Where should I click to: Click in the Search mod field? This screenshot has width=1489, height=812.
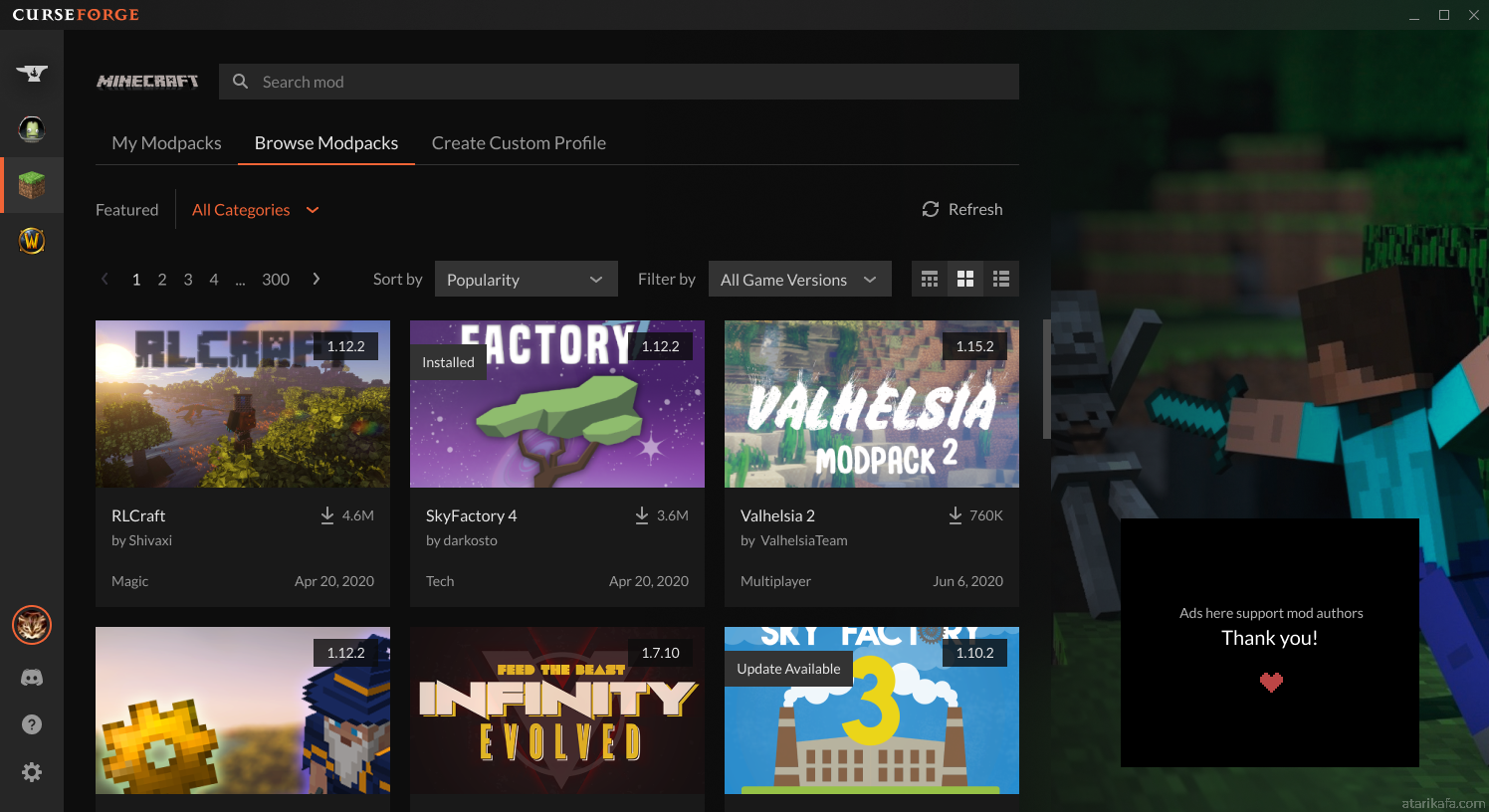pos(619,82)
